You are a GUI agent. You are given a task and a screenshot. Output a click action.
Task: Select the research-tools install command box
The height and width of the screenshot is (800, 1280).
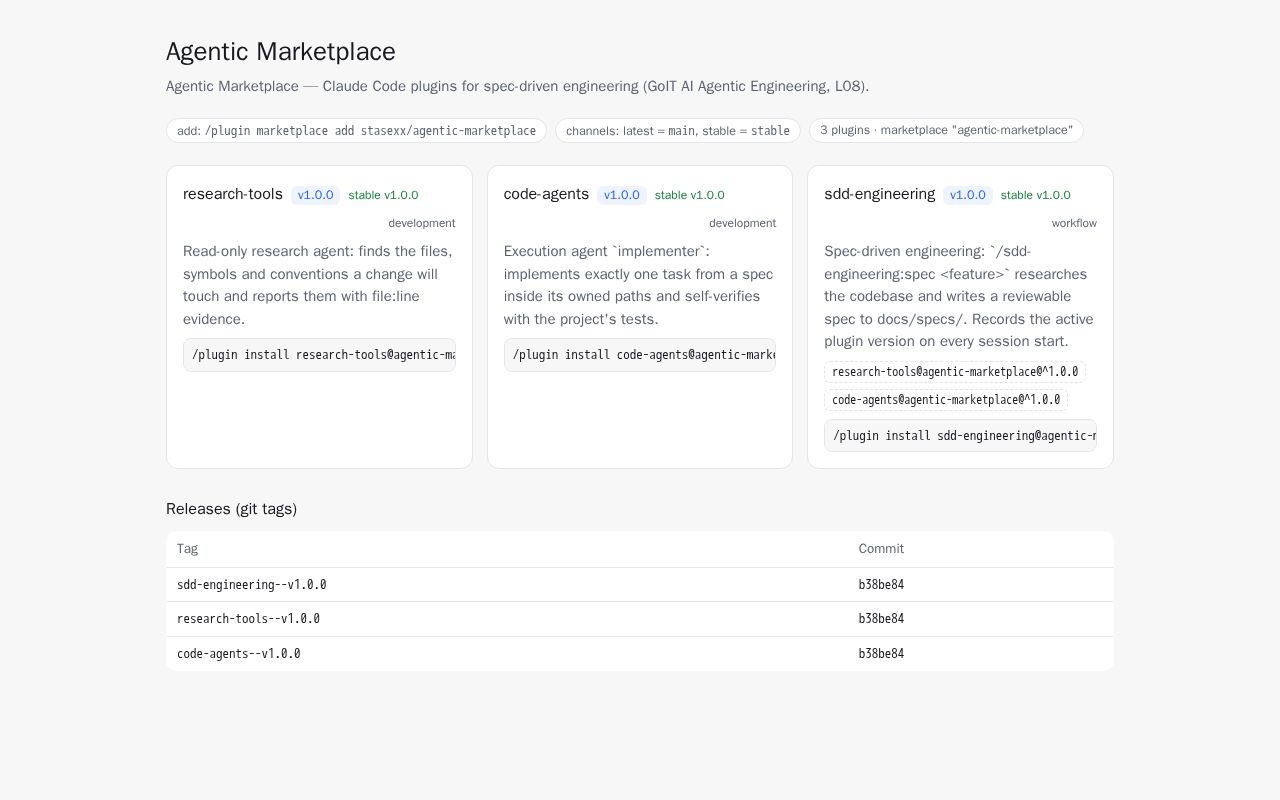319,355
